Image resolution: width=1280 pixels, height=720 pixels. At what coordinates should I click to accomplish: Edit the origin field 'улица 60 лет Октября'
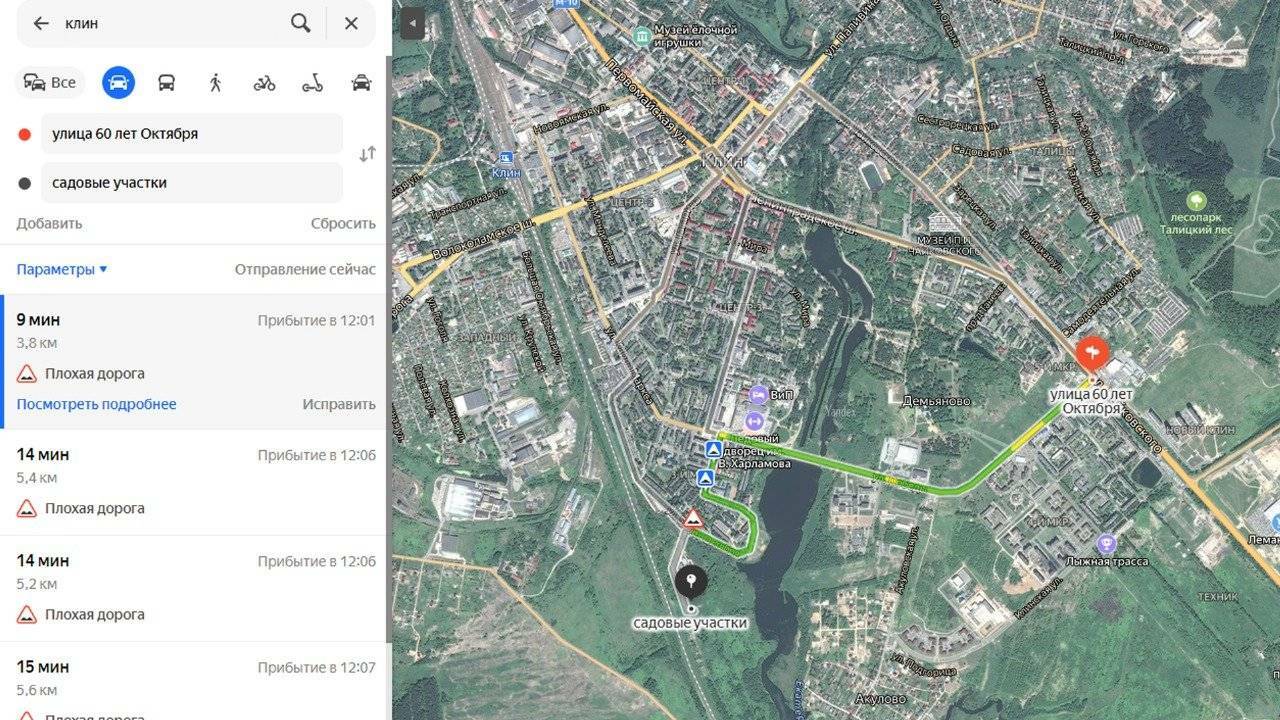pyautogui.click(x=192, y=134)
